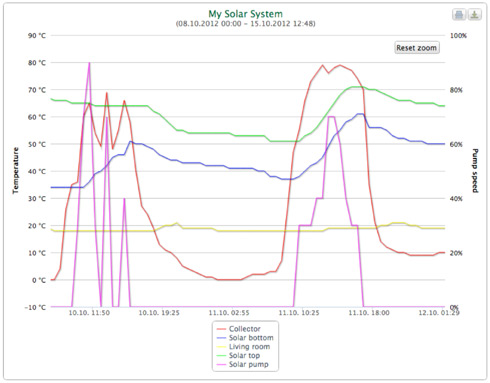Click the 11.10. 10:25 time axis label
Screen dimensions: 490x383
click(299, 313)
